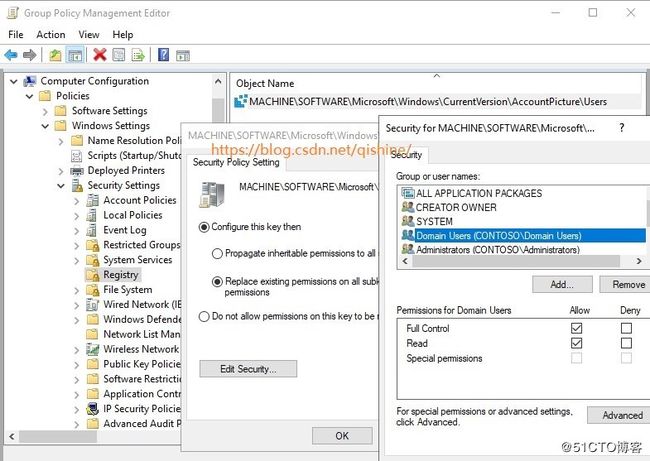Check Deny box for Read permission
The width and height of the screenshot is (650, 461).
click(x=625, y=343)
